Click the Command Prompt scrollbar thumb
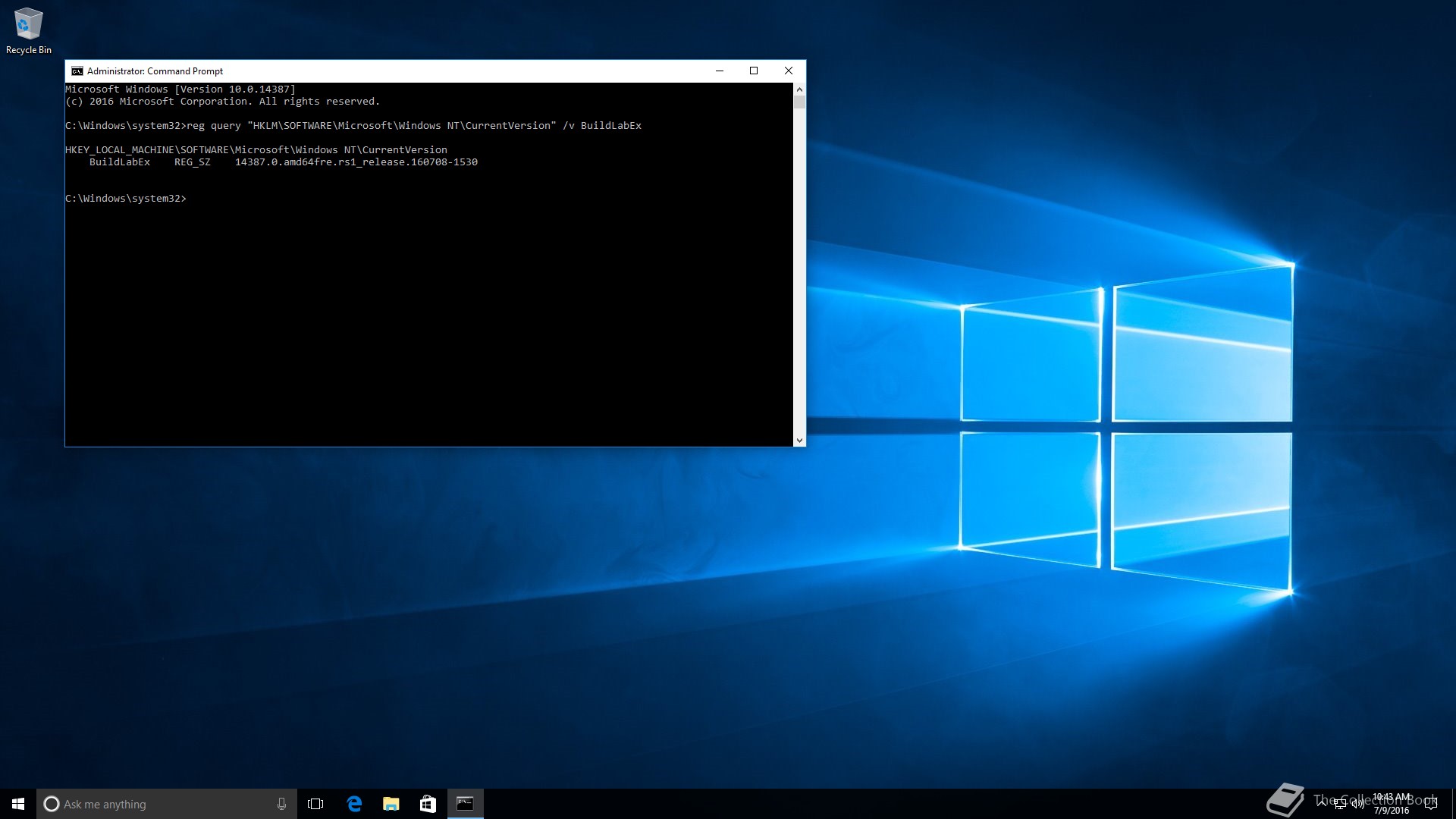The image size is (1456, 819). coord(799,102)
